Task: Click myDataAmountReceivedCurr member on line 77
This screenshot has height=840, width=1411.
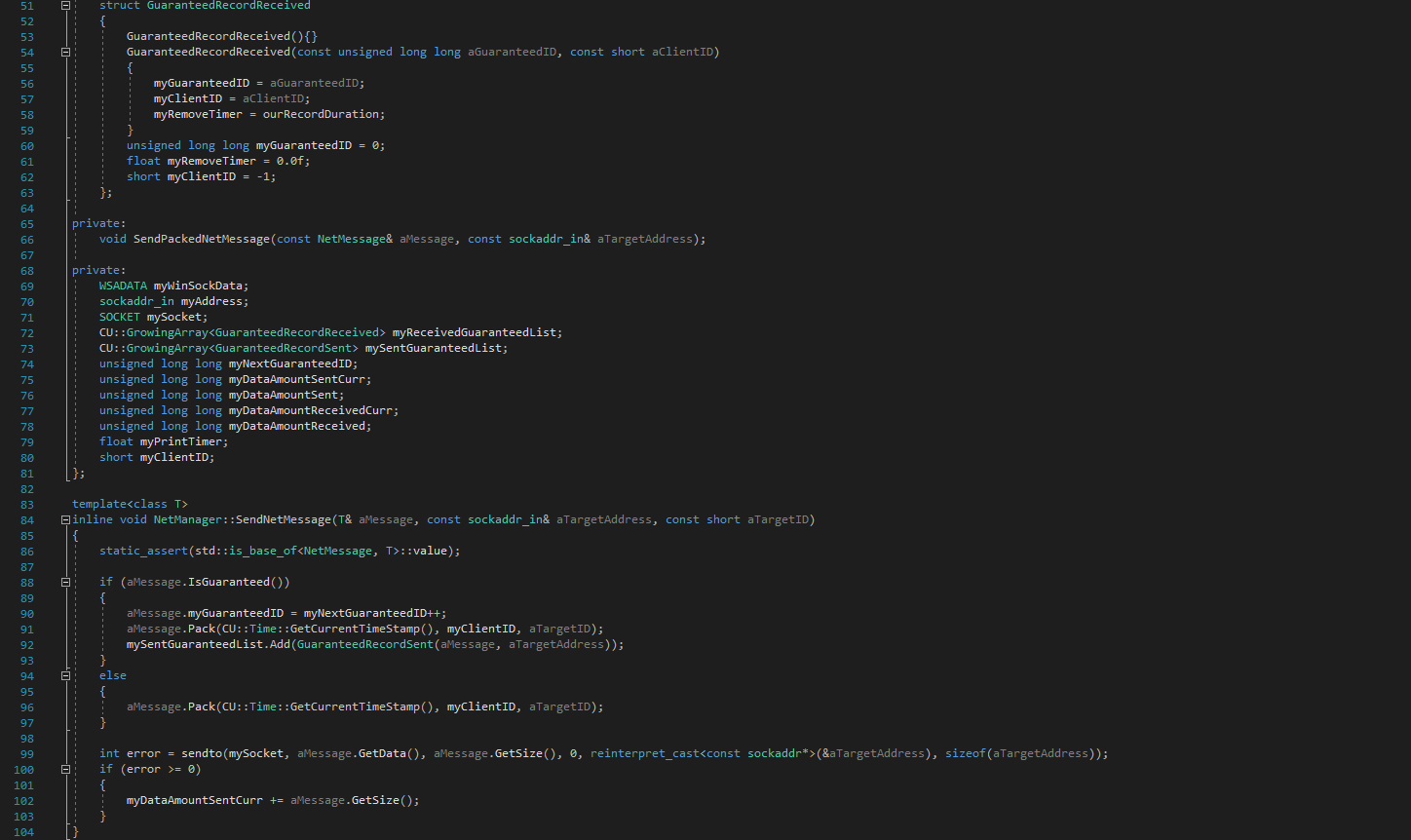Action: (311, 410)
